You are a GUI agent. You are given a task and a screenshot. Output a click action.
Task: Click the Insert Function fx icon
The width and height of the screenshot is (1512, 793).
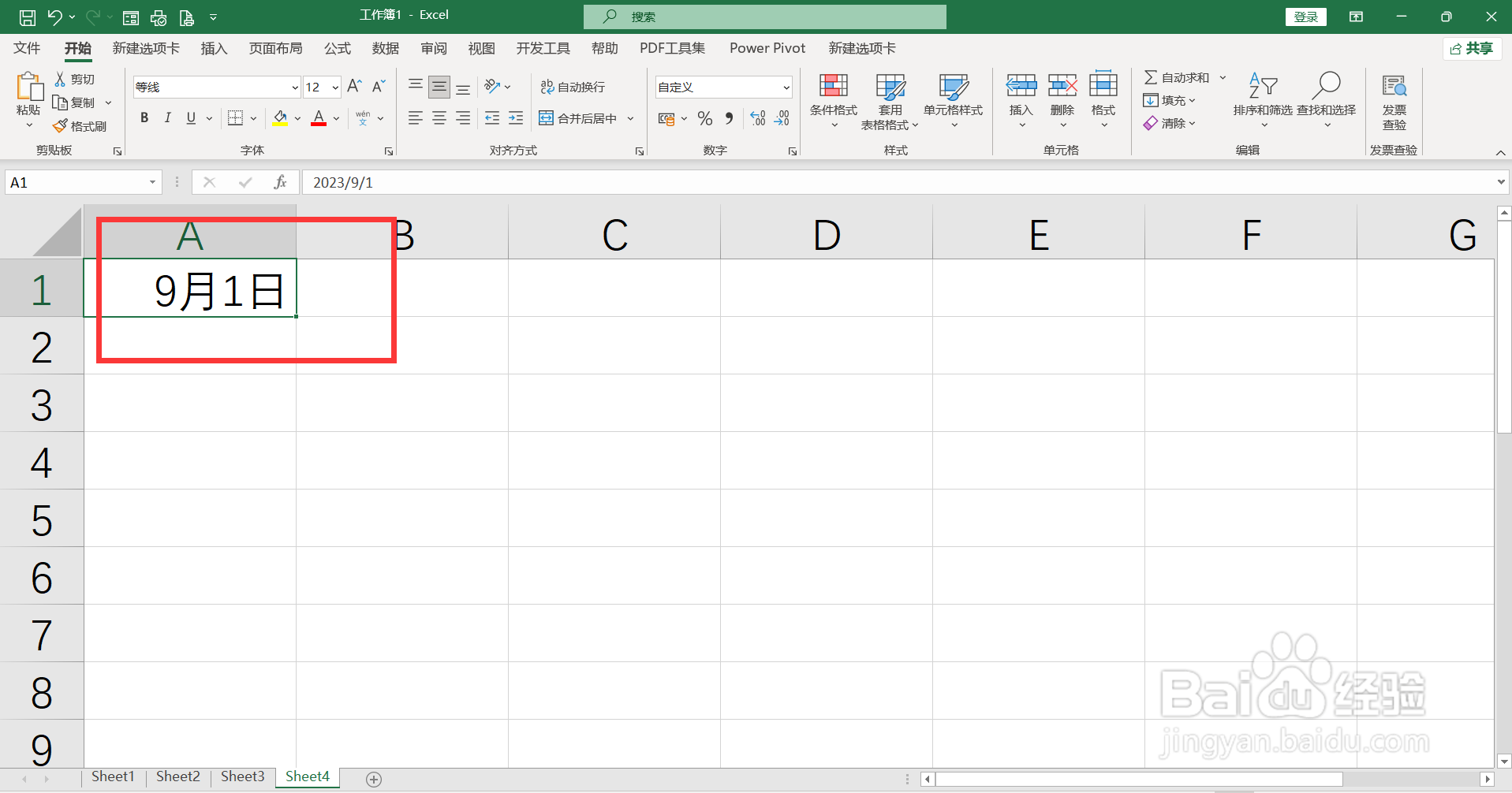[280, 182]
